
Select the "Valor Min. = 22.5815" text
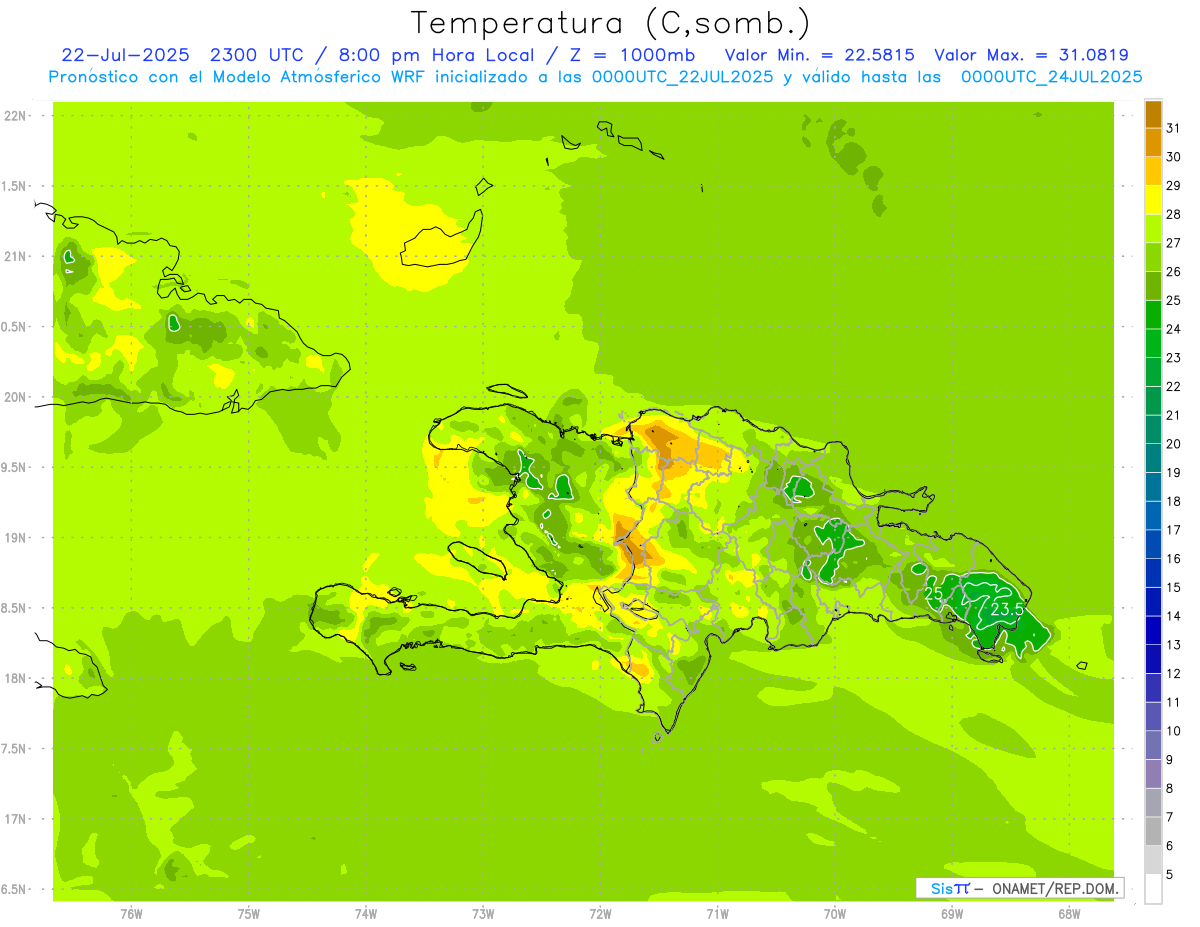(819, 55)
